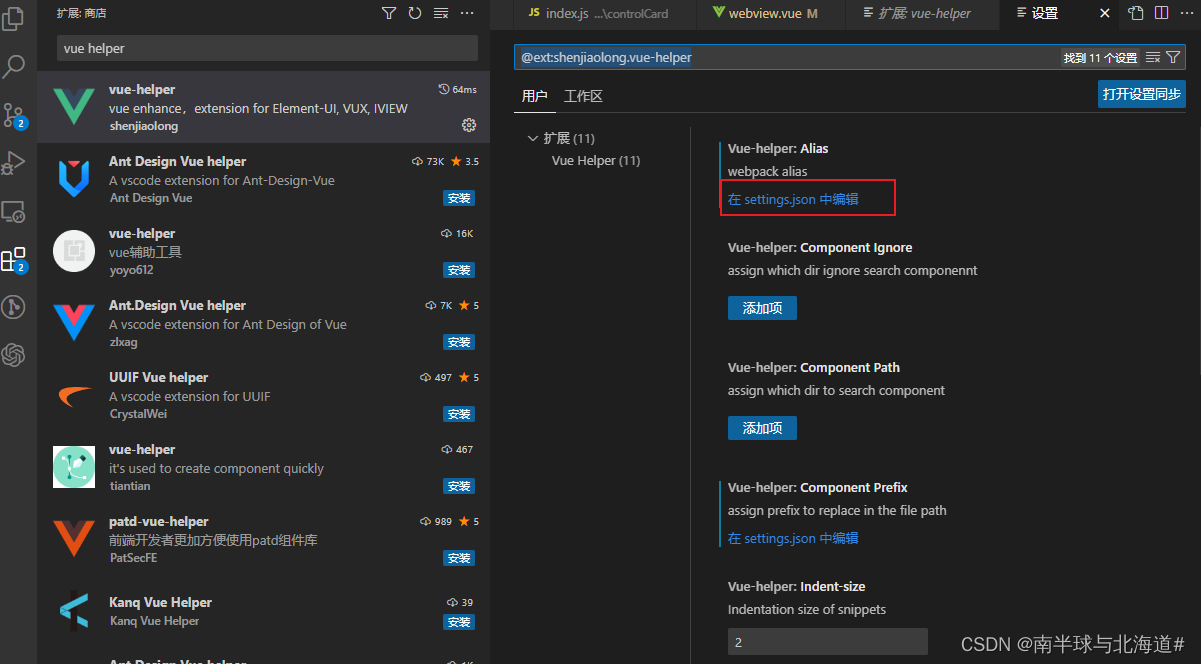Click the manage gear on vue-helper extension
This screenshot has height=664, width=1201.
(468, 125)
